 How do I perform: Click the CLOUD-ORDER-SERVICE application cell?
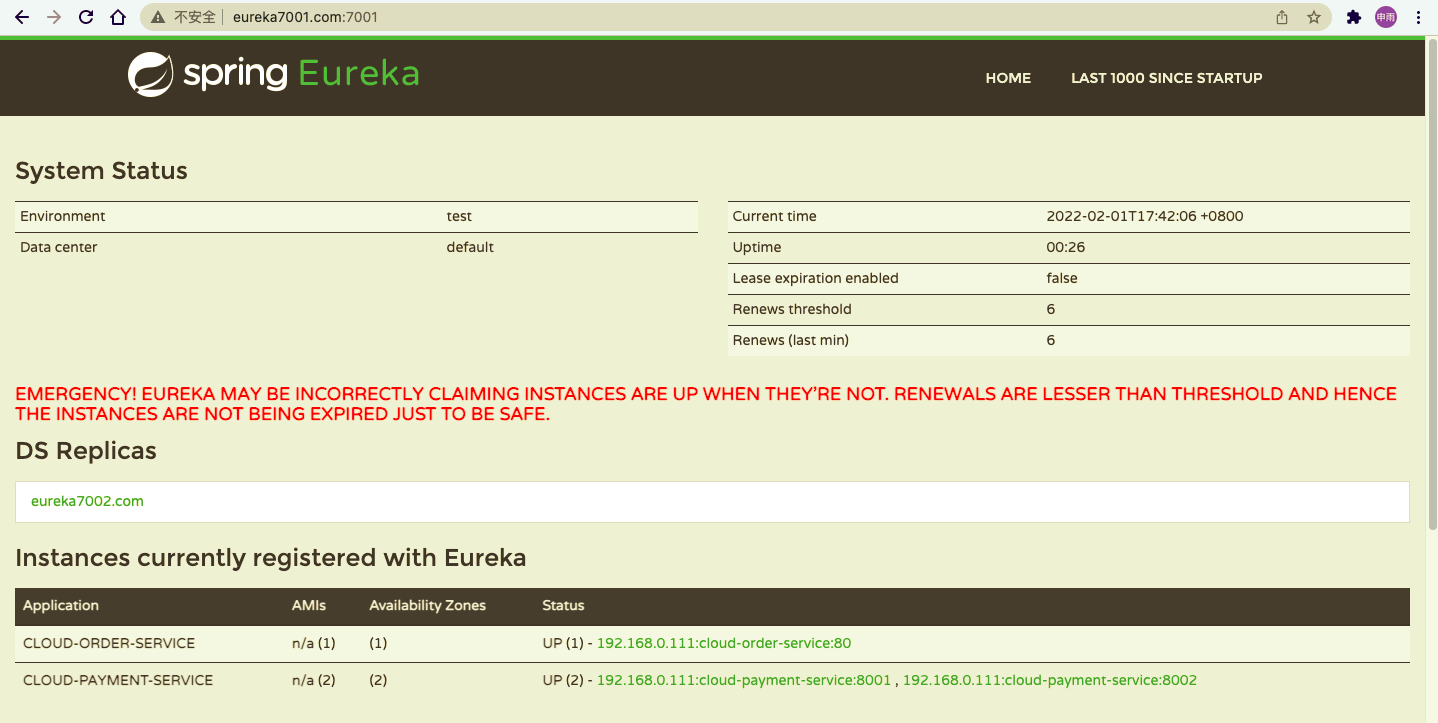pyautogui.click(x=109, y=643)
